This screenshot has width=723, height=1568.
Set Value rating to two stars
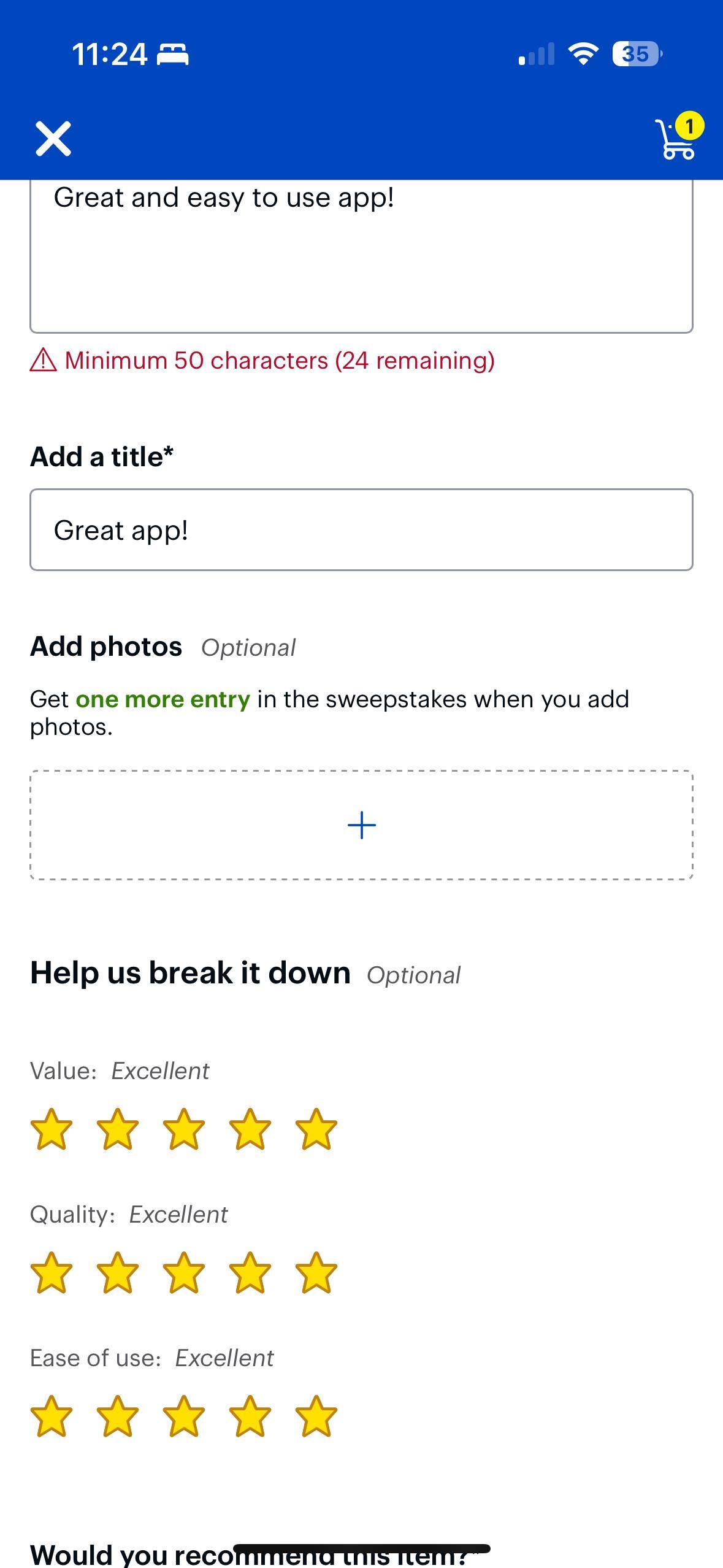tap(118, 1129)
